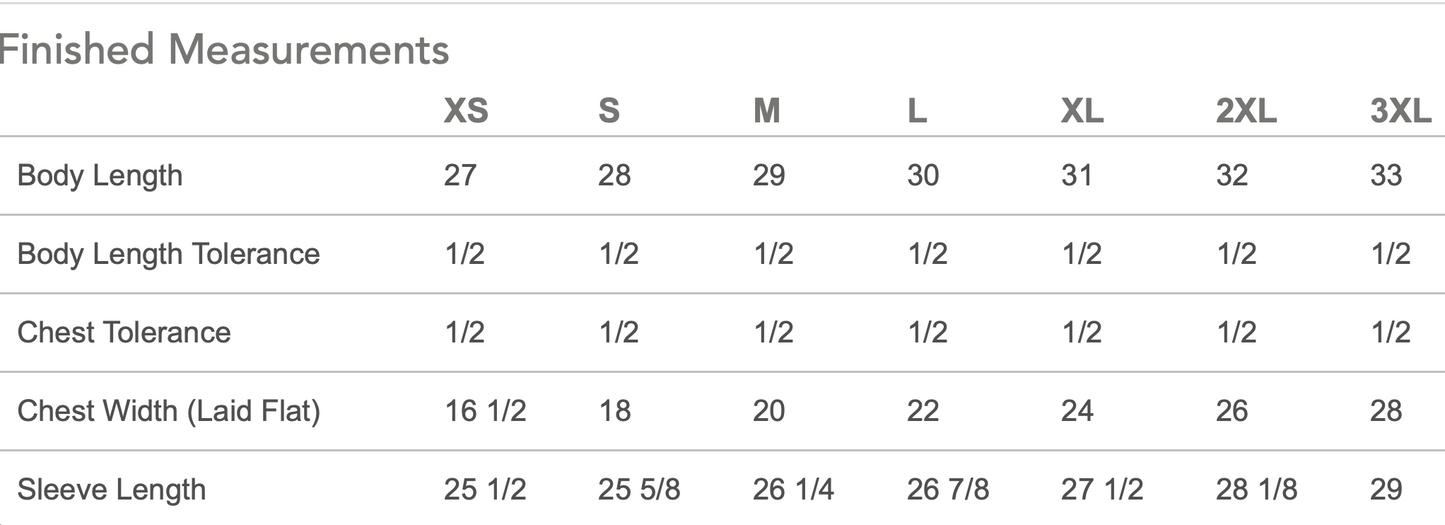Click the Chest Tolerance row label

coord(124,332)
